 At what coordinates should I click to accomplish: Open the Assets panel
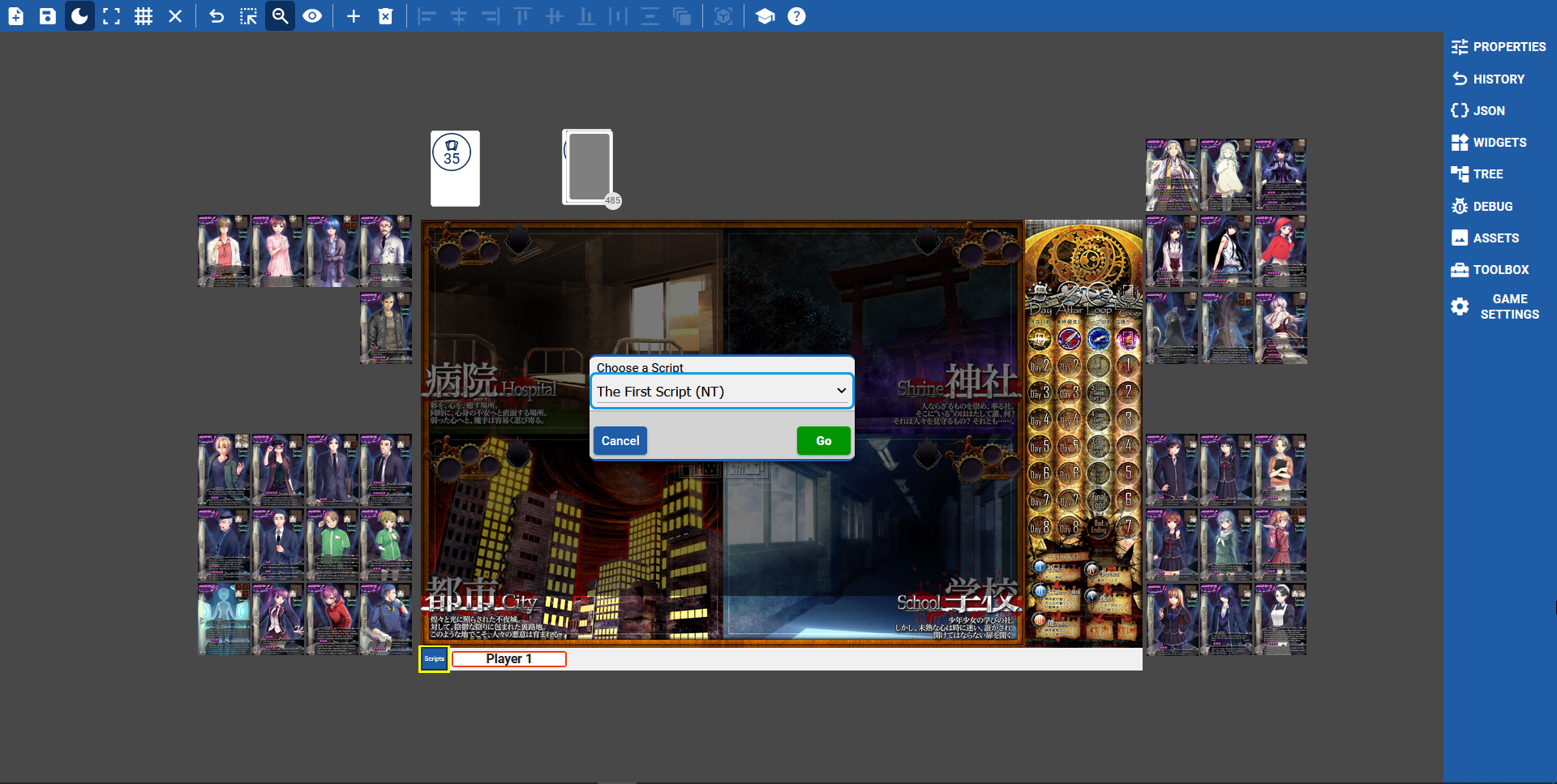pos(1485,238)
